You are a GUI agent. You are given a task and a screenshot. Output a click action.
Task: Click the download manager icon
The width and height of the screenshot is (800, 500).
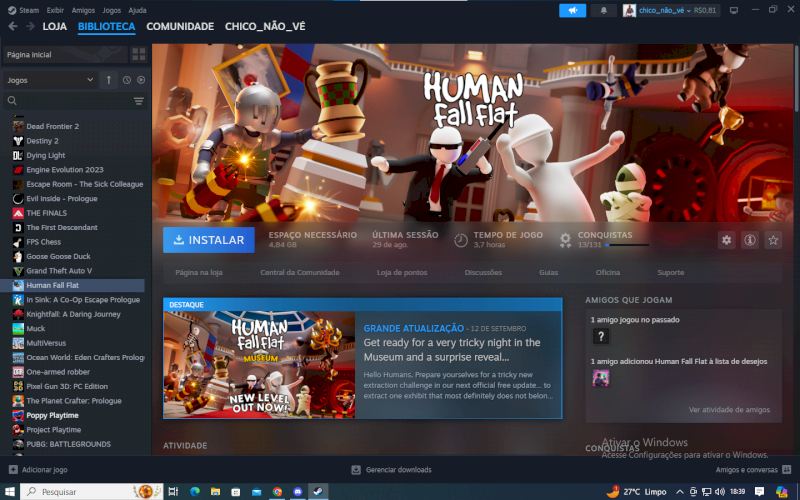click(x=356, y=469)
